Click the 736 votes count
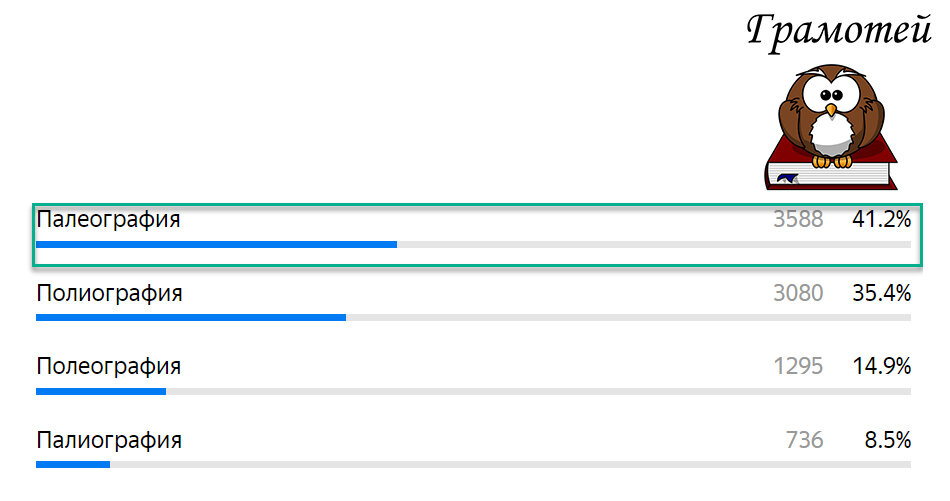The width and height of the screenshot is (950, 501). coord(805,440)
